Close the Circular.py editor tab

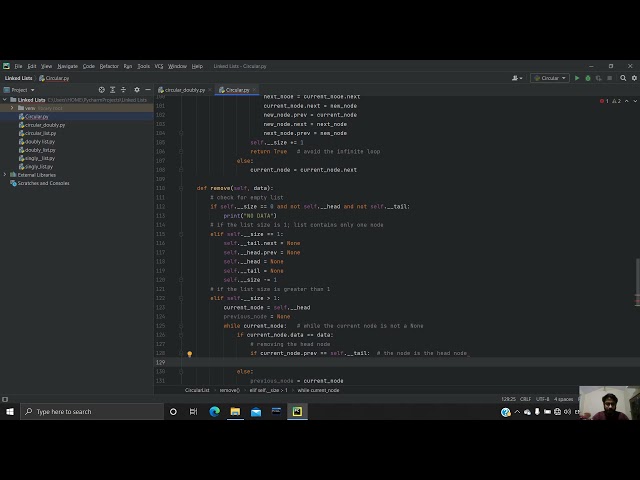254,90
